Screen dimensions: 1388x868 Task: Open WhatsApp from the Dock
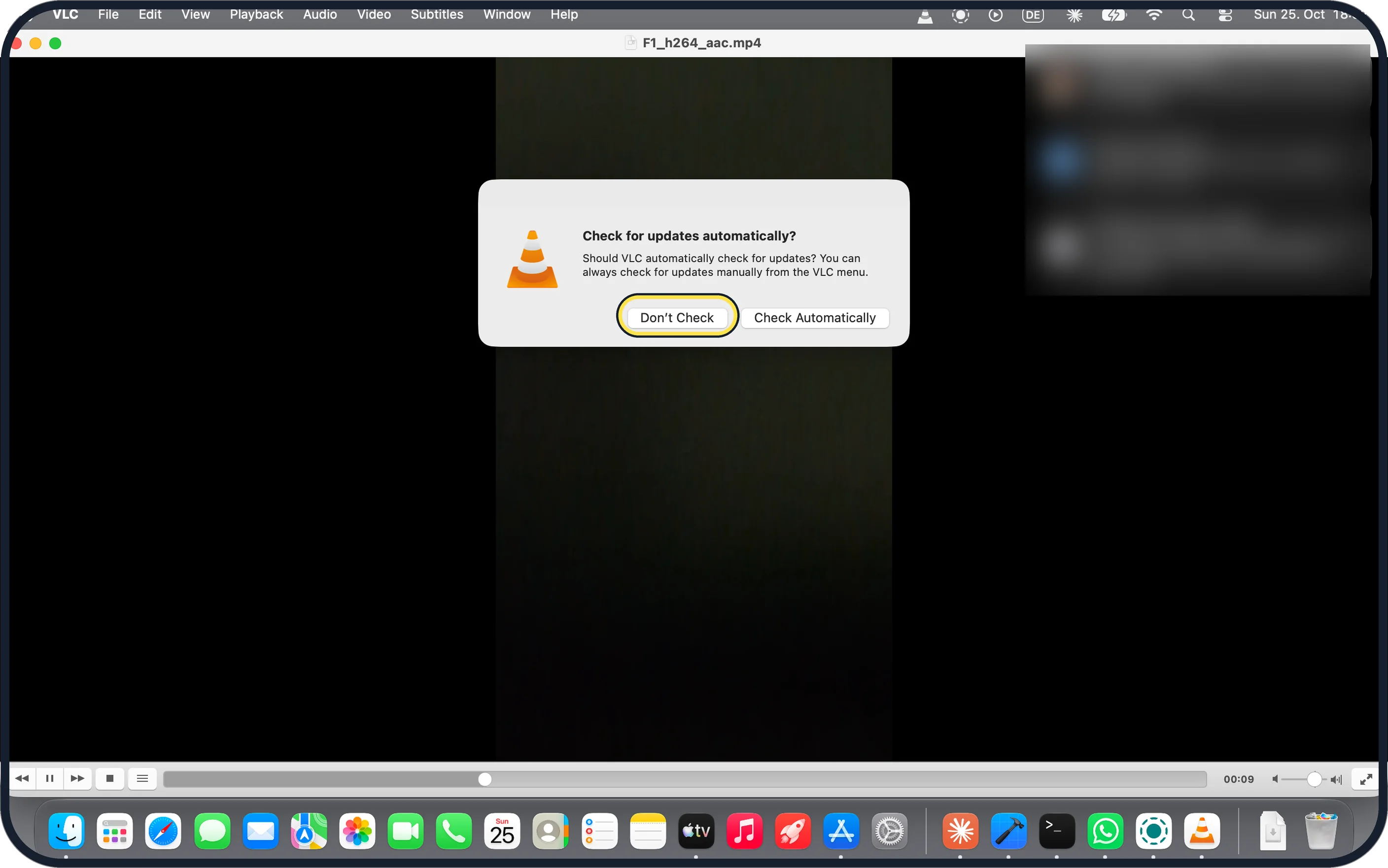pyautogui.click(x=1105, y=831)
